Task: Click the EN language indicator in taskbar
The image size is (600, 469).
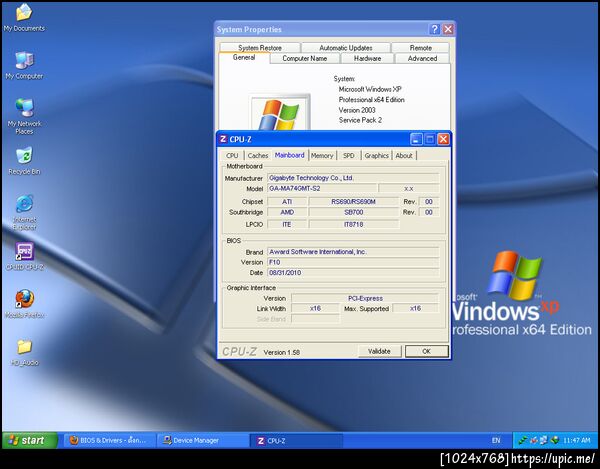Action: [496, 440]
